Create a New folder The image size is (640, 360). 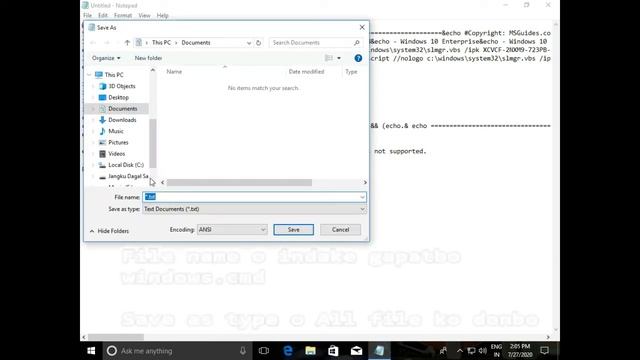(148, 58)
